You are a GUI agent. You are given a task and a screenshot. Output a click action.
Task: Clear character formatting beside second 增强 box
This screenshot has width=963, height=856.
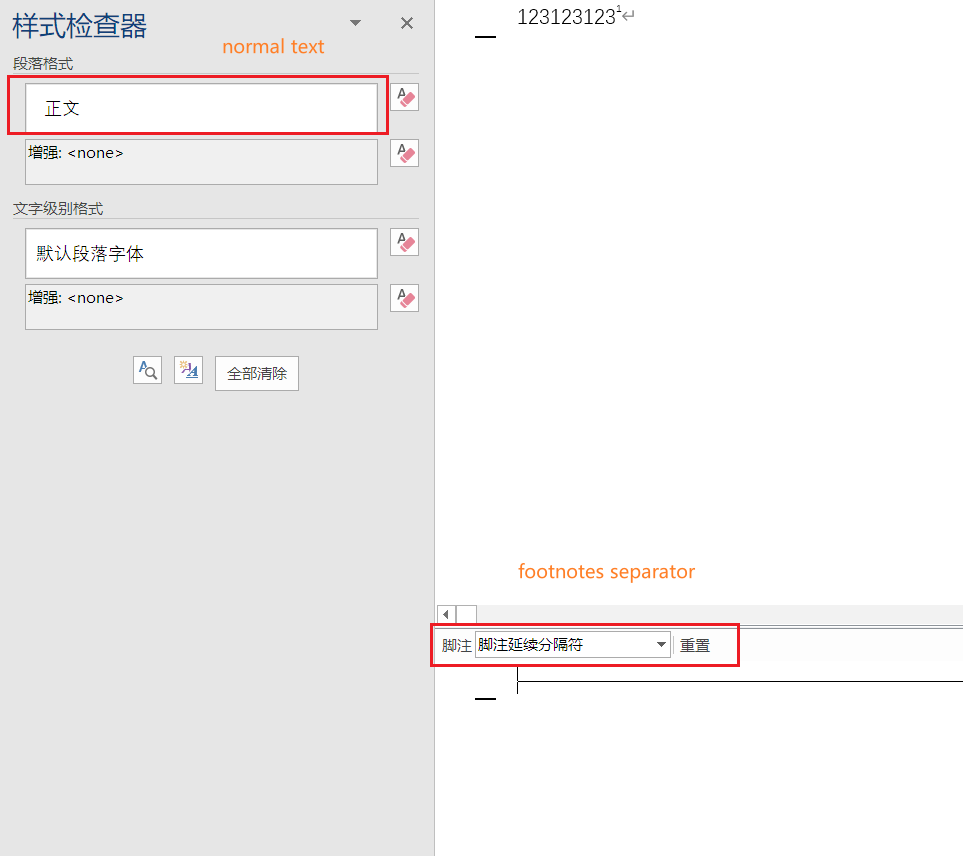tap(404, 298)
